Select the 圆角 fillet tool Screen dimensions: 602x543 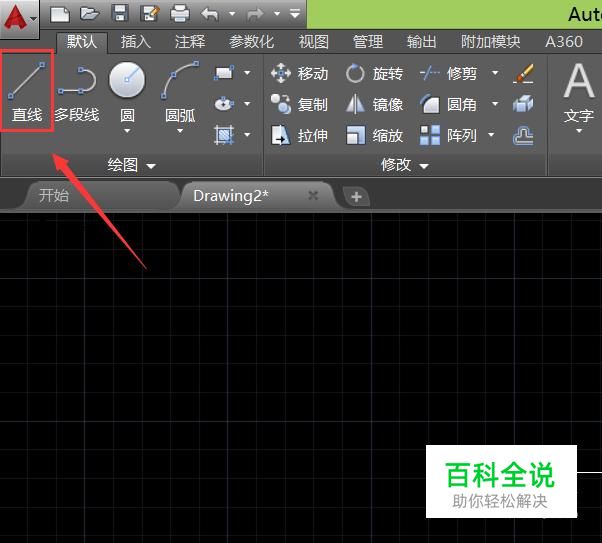(448, 104)
